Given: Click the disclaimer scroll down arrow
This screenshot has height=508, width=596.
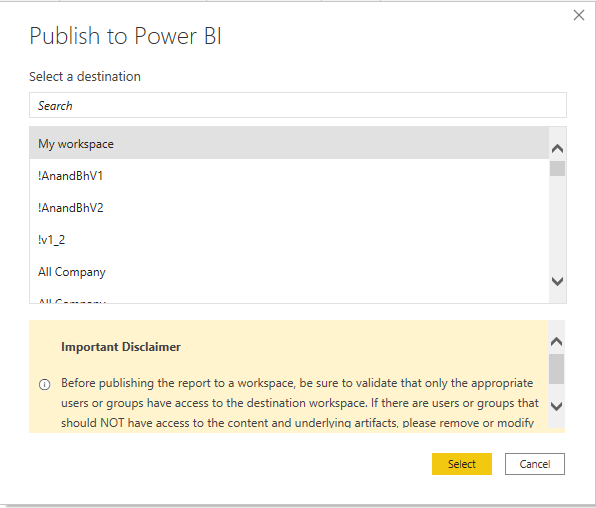Looking at the screenshot, I should (556, 406).
